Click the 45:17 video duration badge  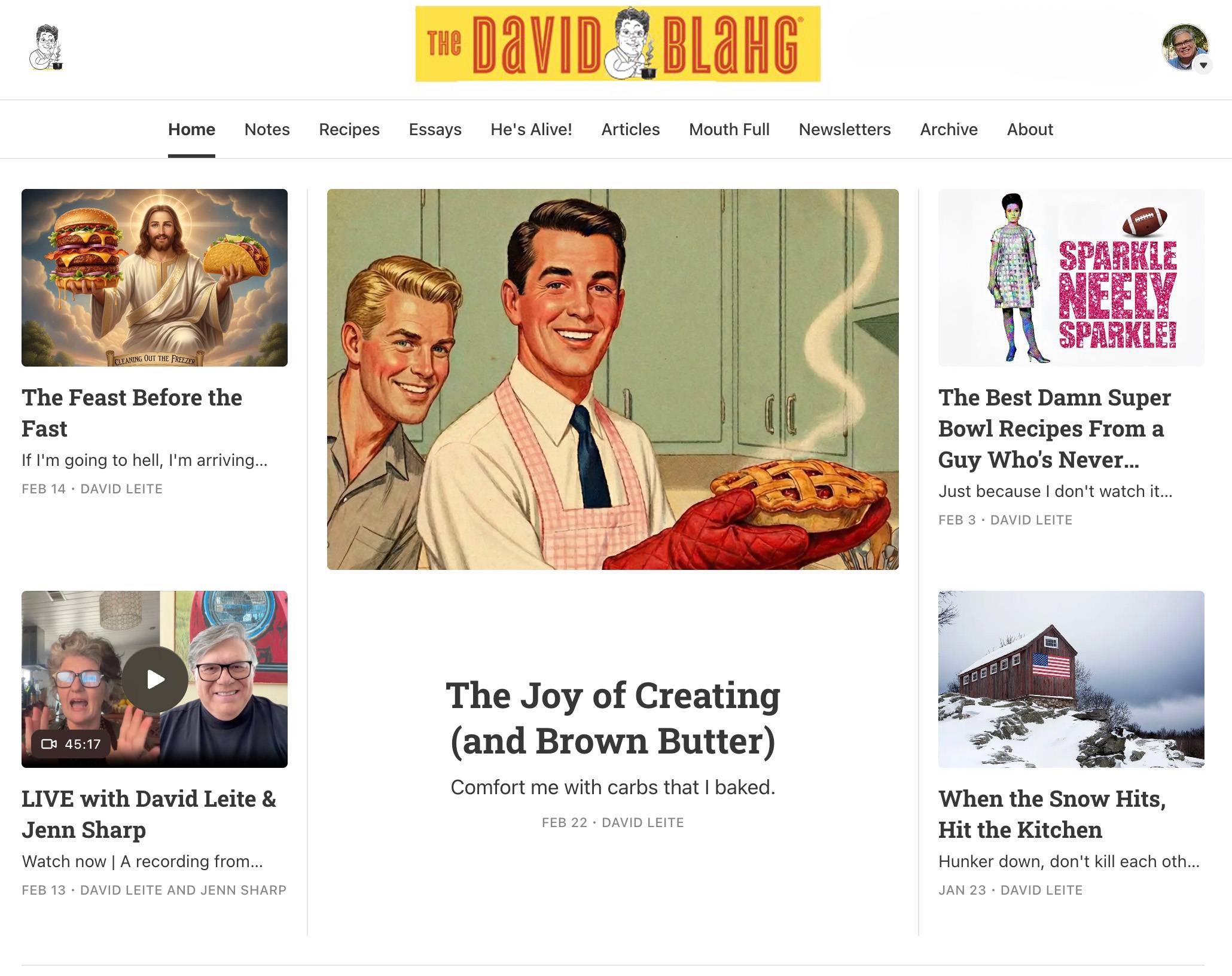71,744
